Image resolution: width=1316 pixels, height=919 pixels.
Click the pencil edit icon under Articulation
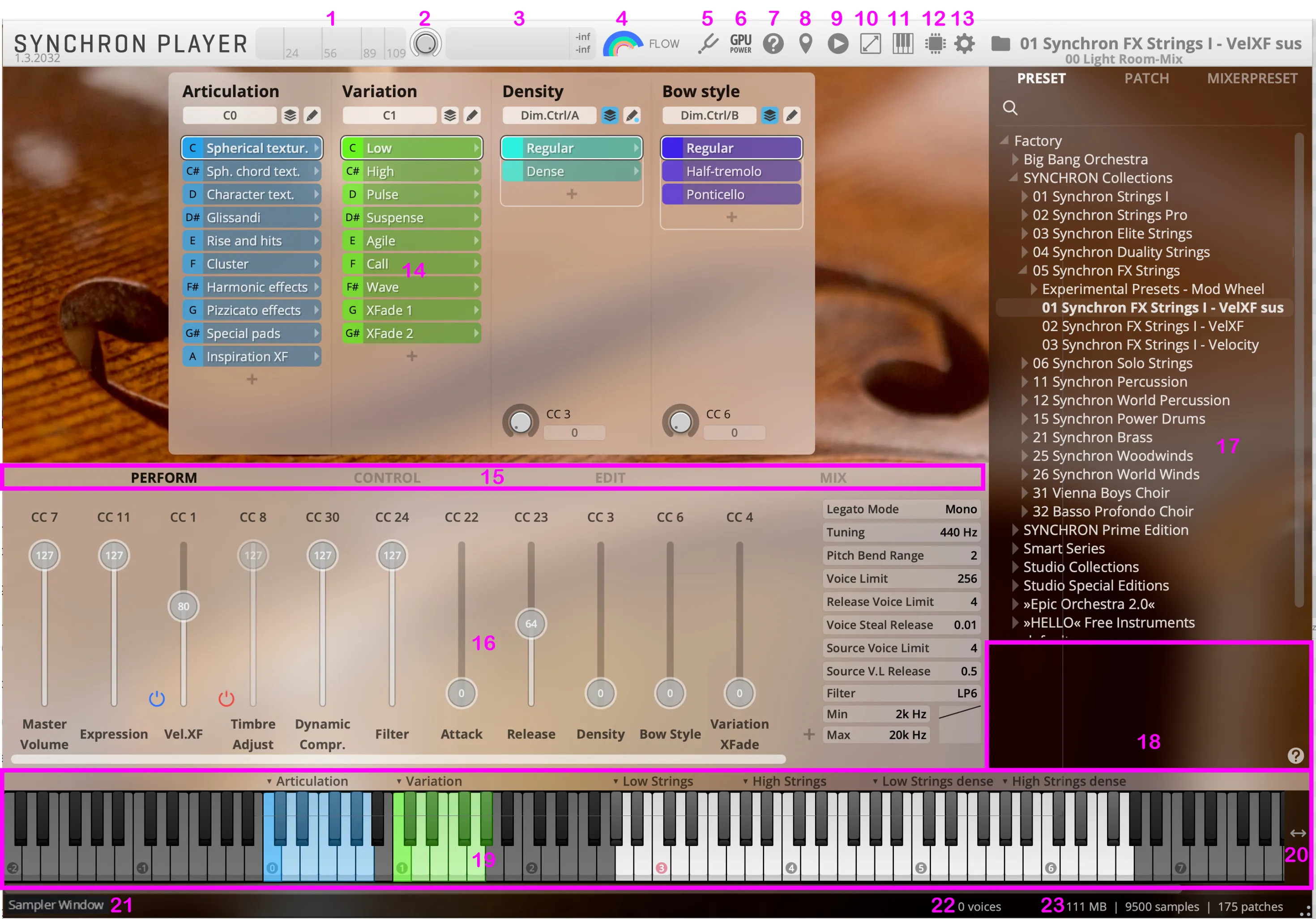point(312,115)
